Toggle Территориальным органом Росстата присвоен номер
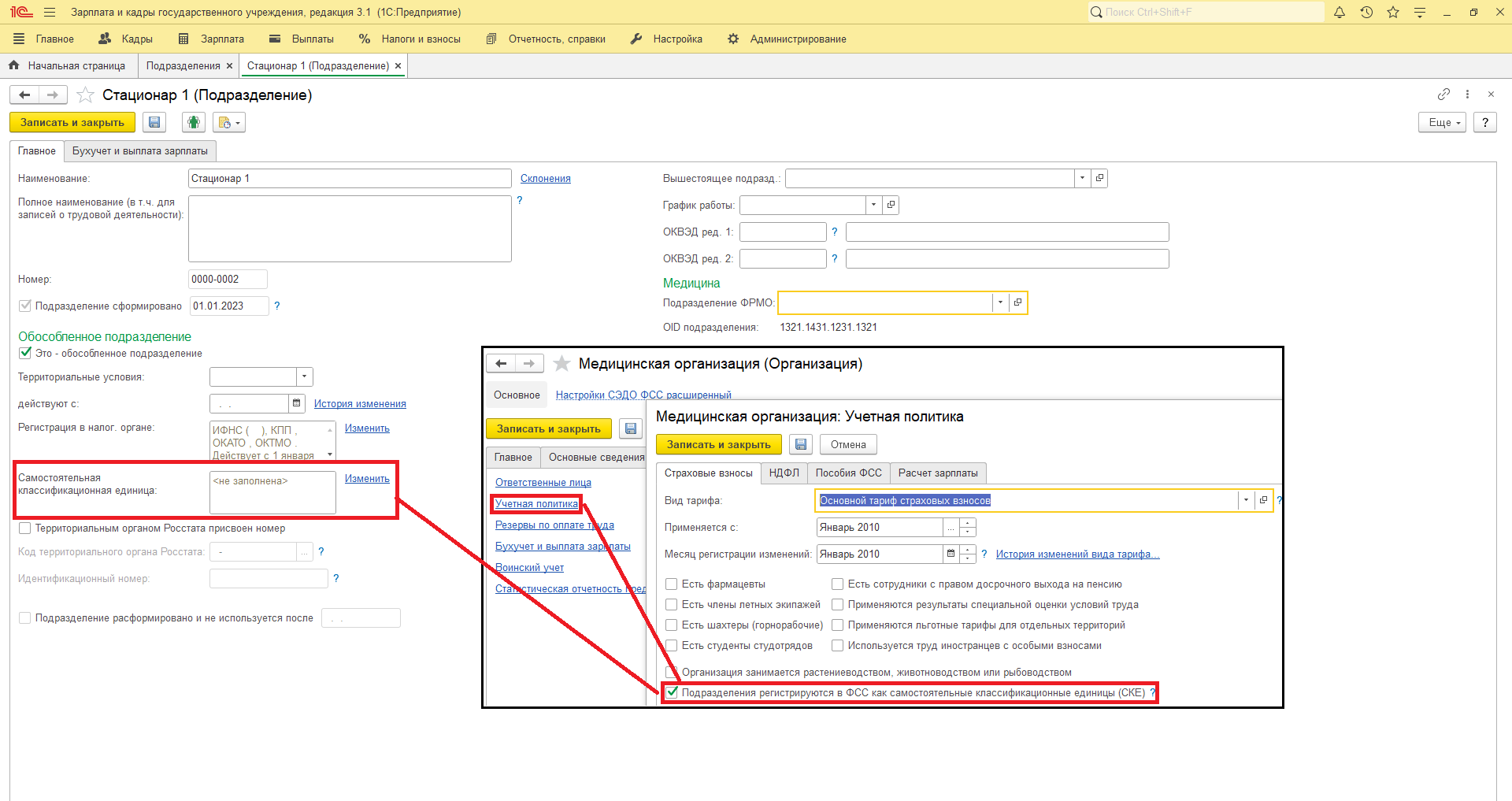 point(25,528)
